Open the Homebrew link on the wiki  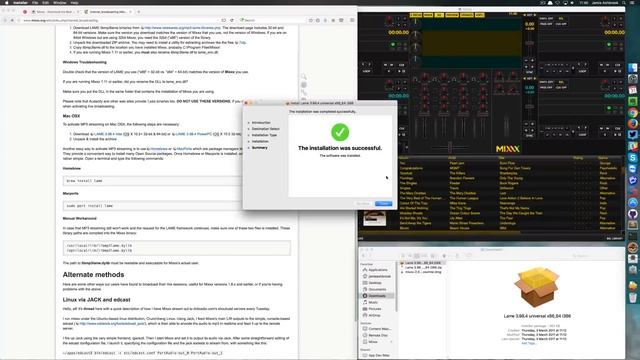pos(159,149)
